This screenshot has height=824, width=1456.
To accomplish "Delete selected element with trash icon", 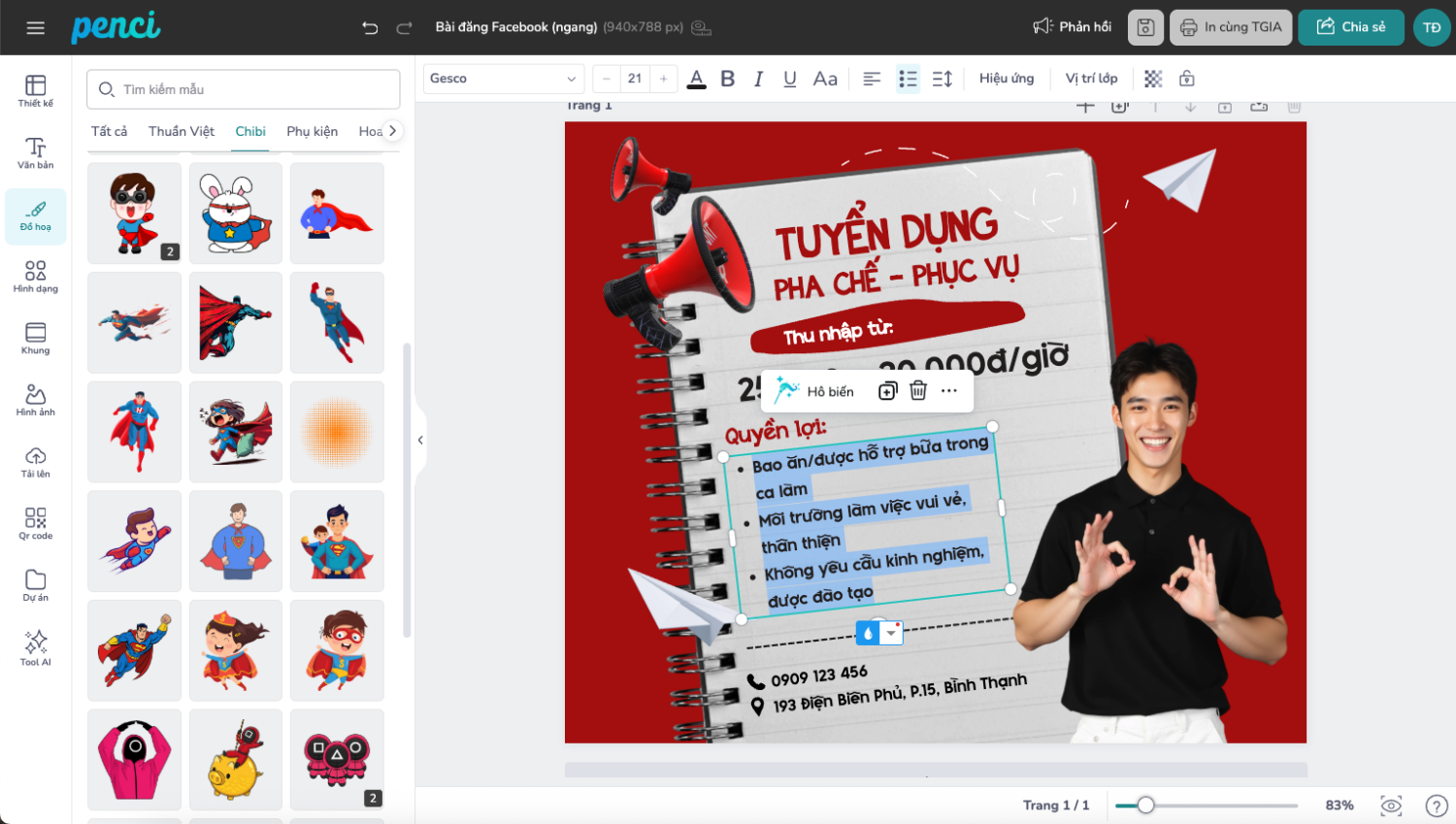I will coord(917,391).
